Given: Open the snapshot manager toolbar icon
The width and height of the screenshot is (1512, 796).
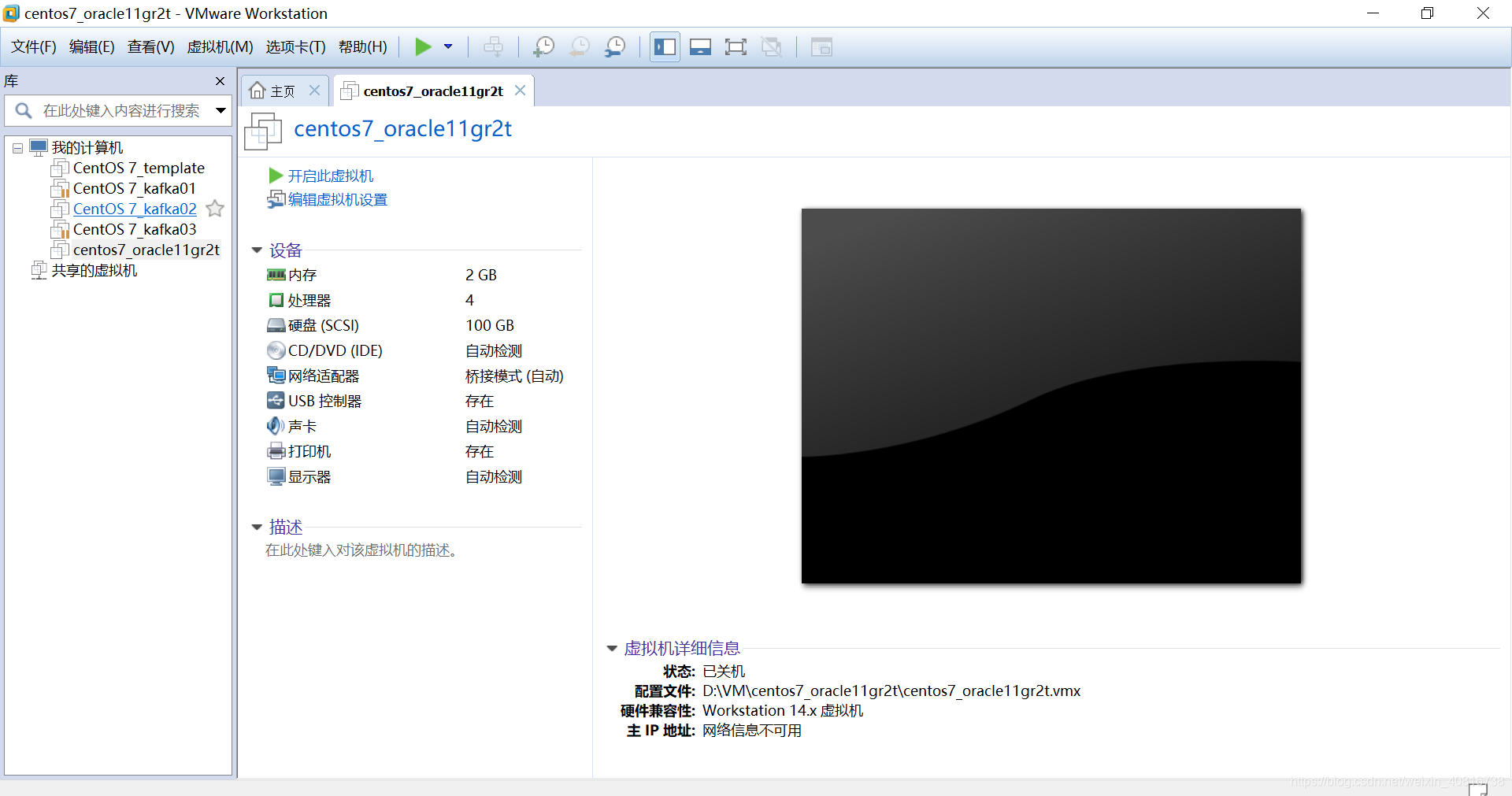Looking at the screenshot, I should point(615,47).
